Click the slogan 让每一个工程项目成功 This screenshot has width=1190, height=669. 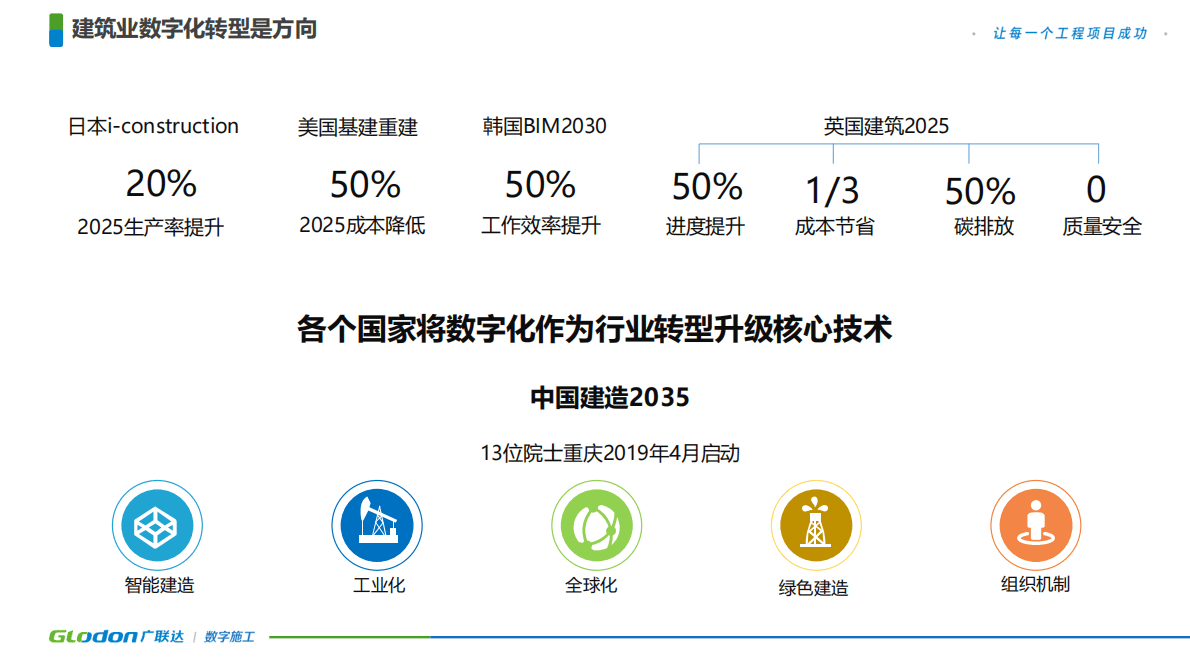coord(1069,33)
